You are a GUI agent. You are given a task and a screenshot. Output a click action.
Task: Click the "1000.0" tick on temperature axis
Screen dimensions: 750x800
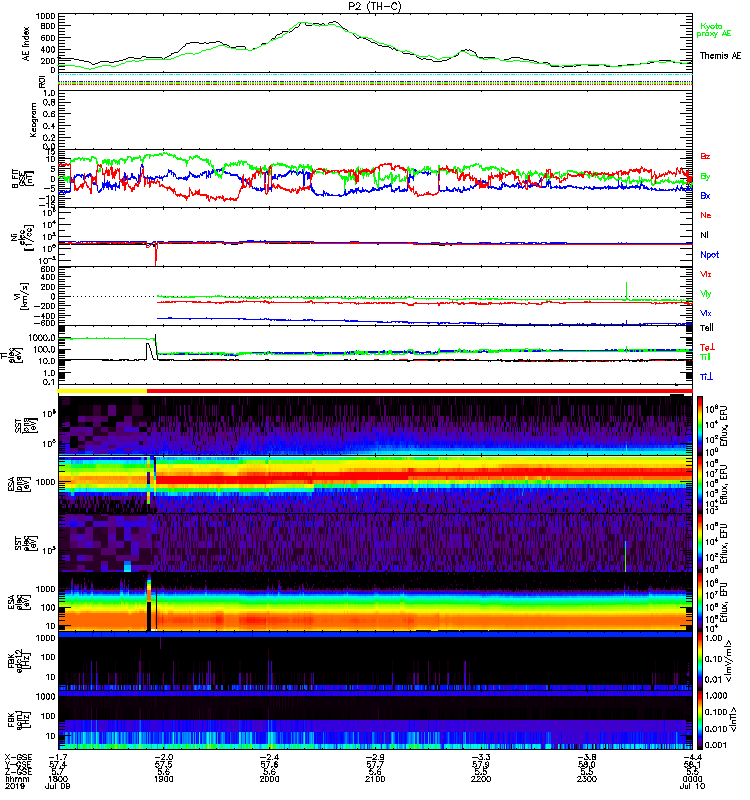click(42, 338)
